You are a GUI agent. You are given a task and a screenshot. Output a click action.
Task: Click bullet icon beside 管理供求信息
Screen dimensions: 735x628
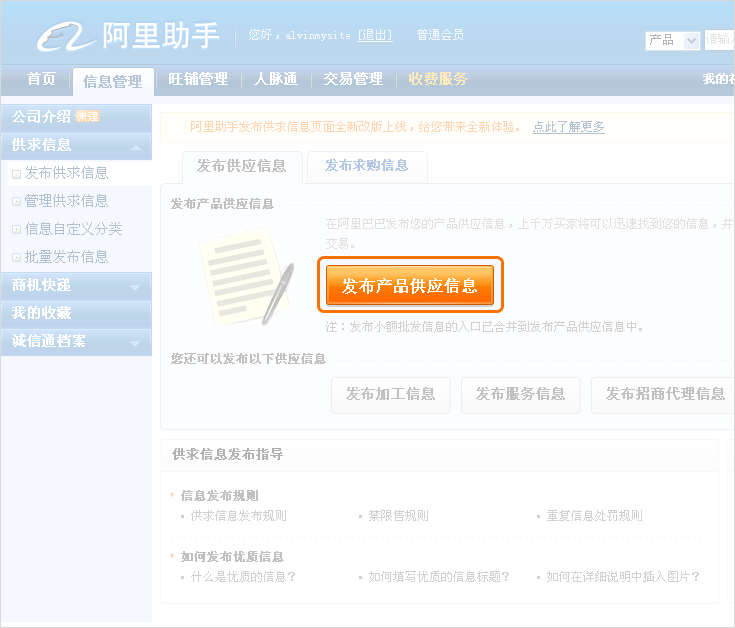click(x=16, y=202)
